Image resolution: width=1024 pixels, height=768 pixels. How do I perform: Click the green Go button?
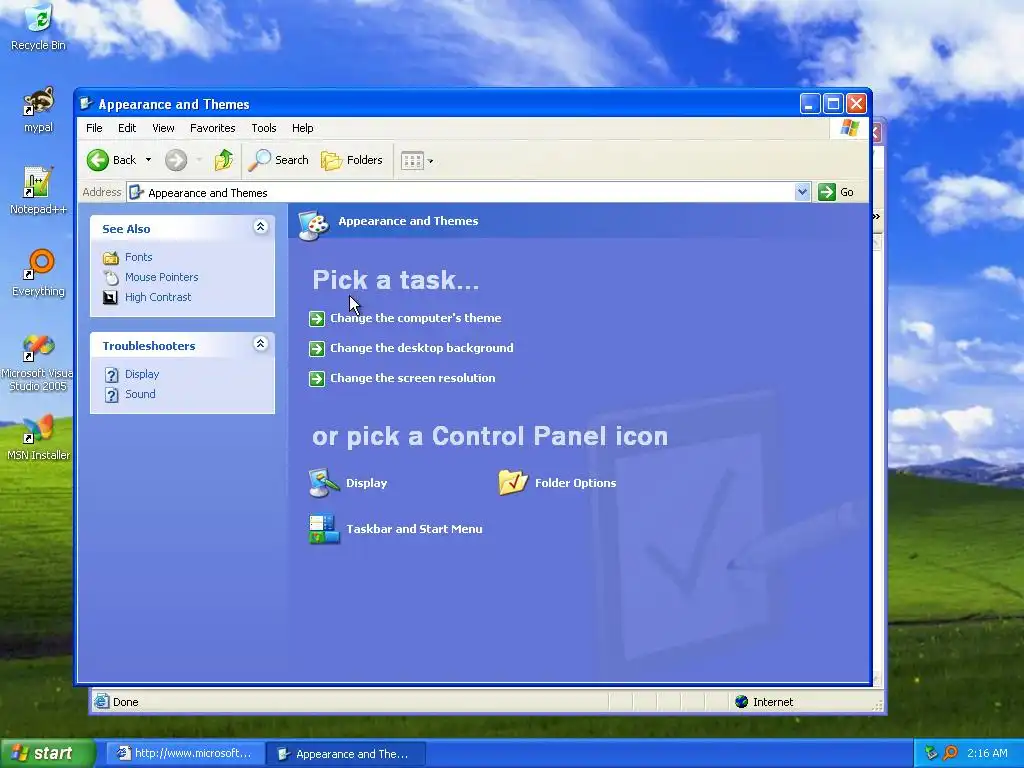point(837,192)
